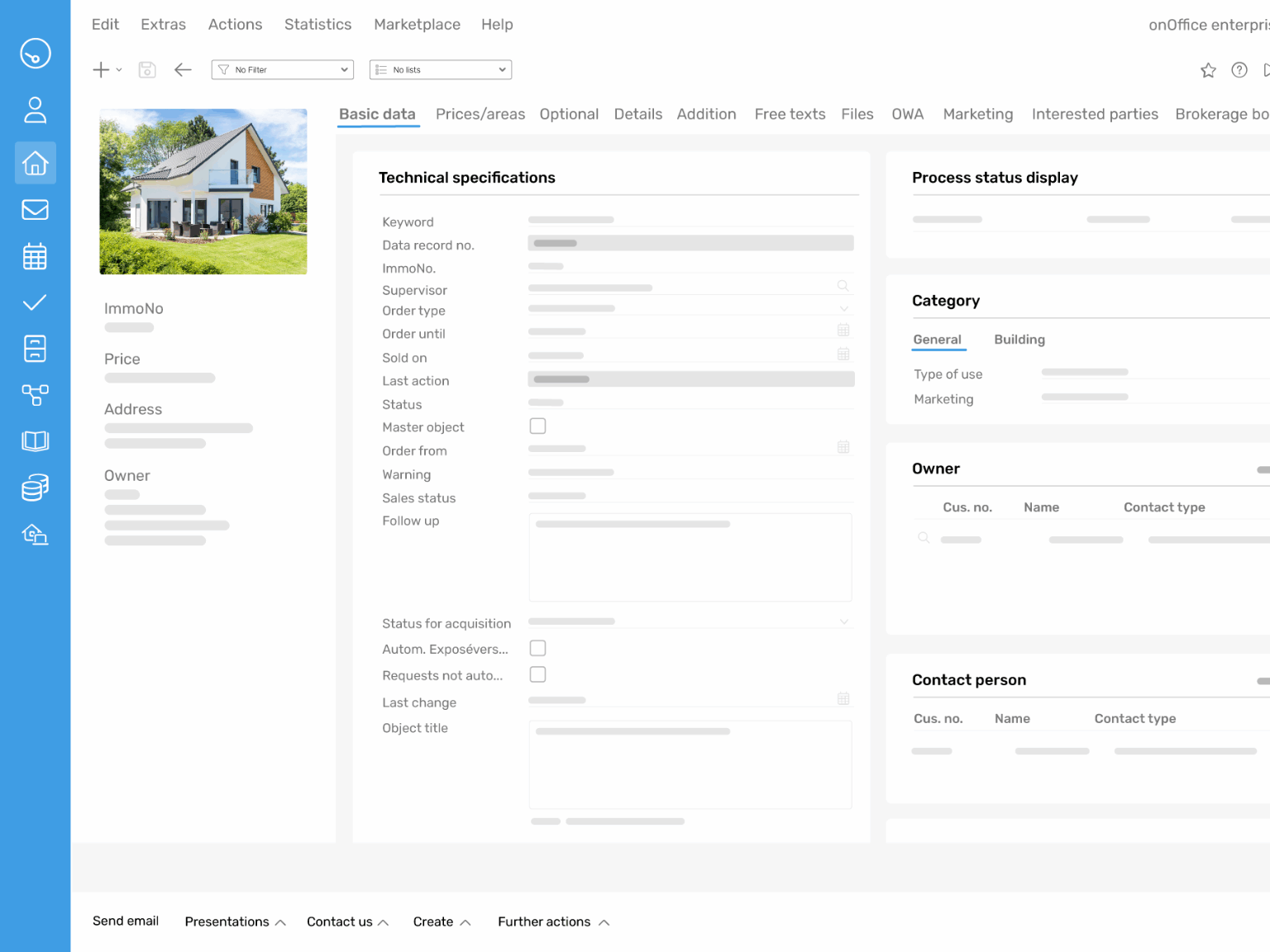Open the email module
The width and height of the screenshot is (1270, 952).
(35, 209)
